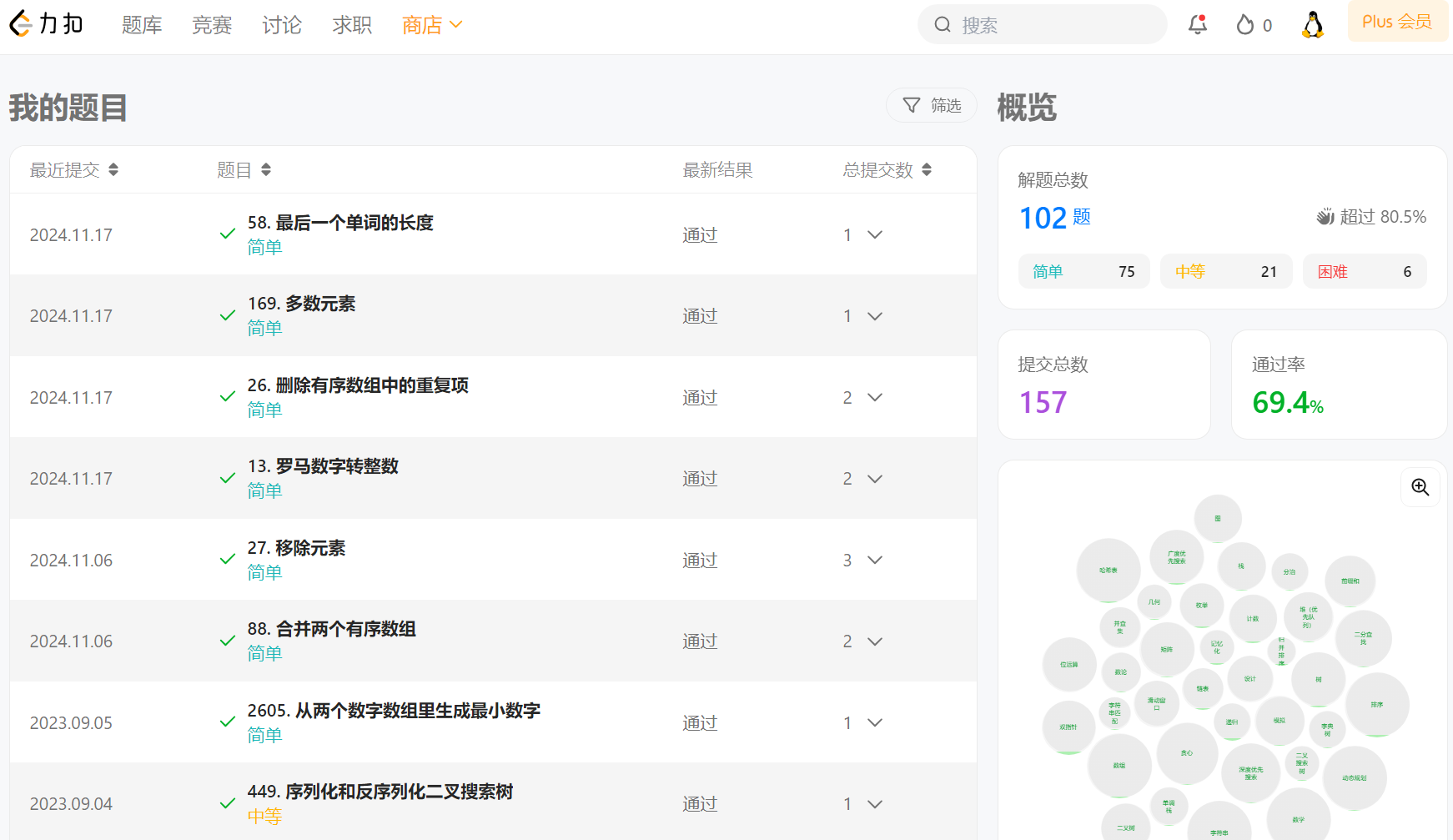Sort by 最近提交 column arrows

[x=113, y=170]
